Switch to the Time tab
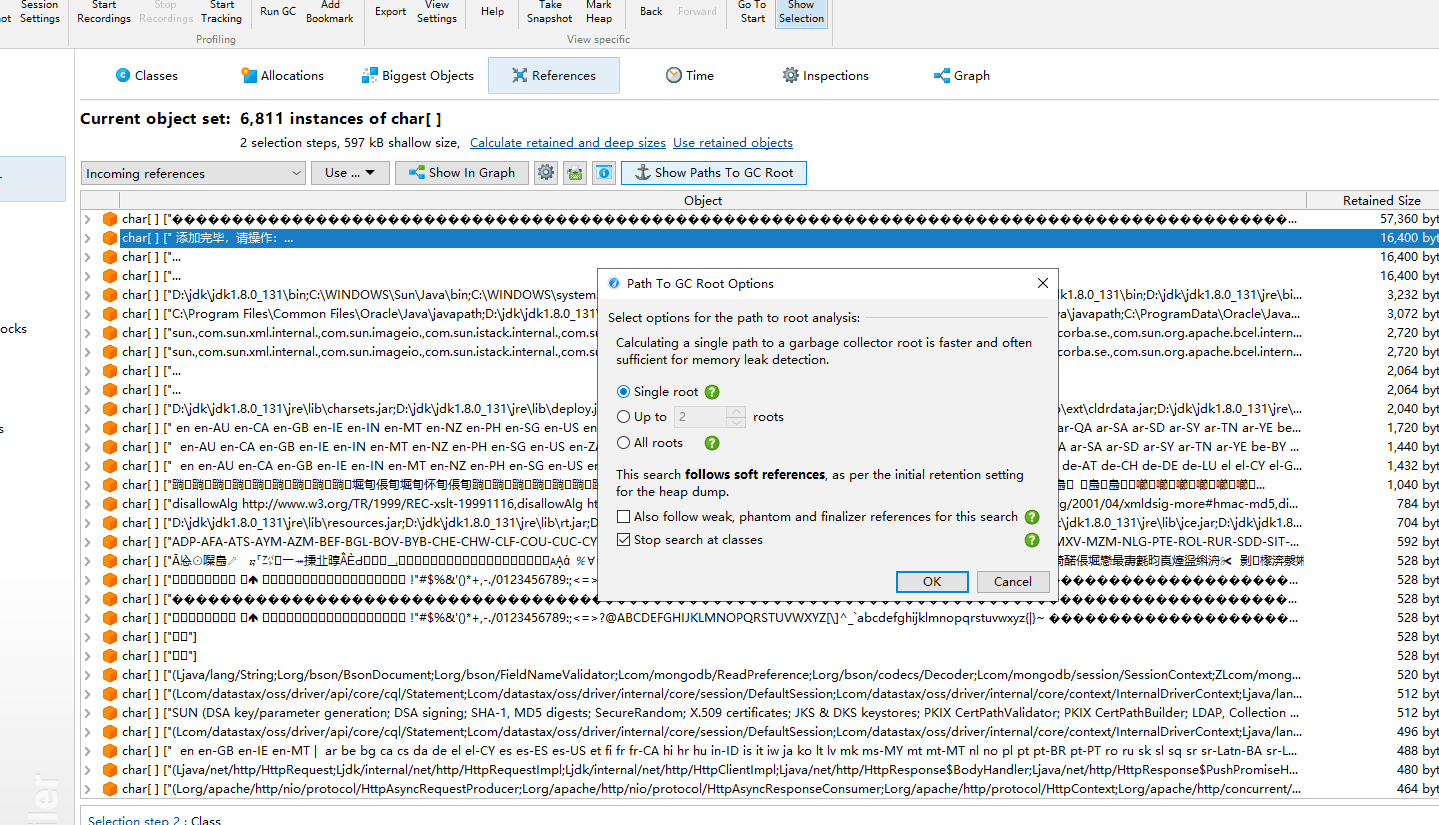The width and height of the screenshot is (1439, 825). tap(690, 75)
